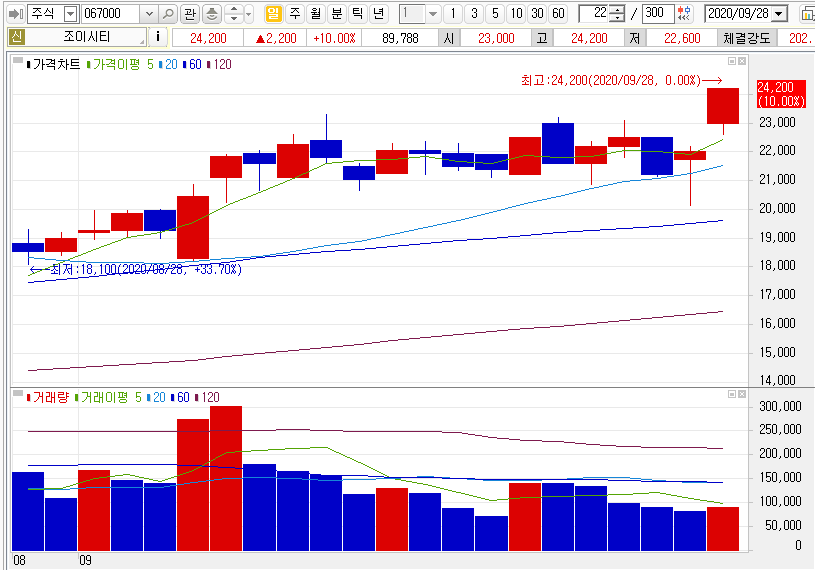Open the interval value combo box

pos(420,14)
